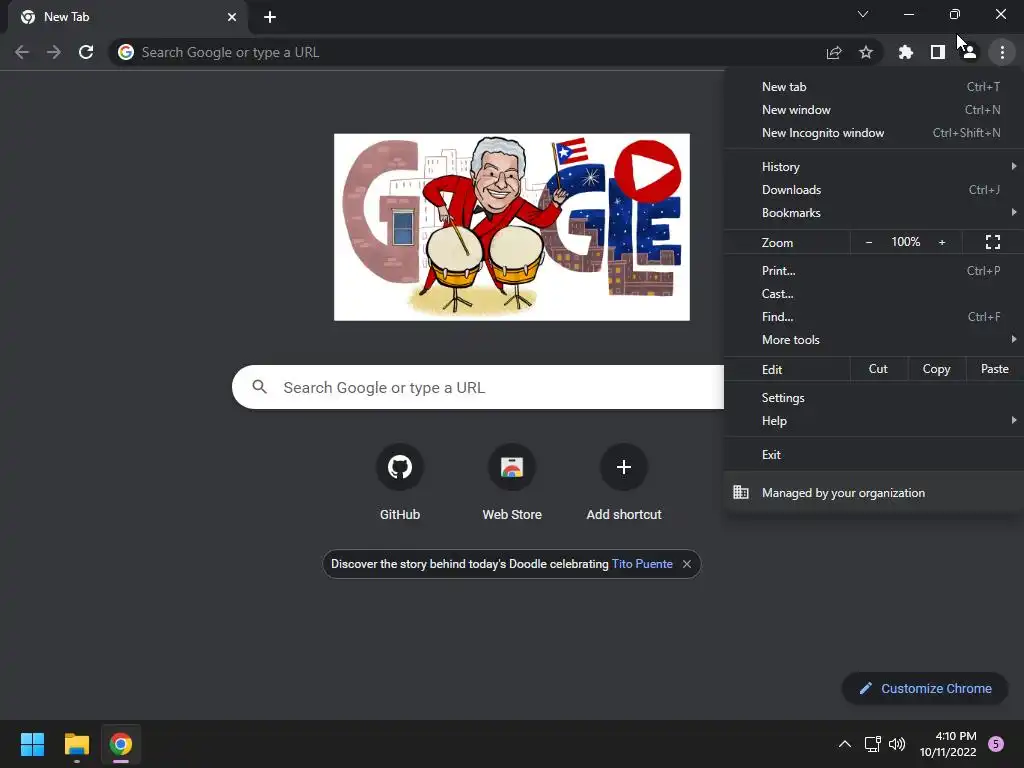Add a new shortcut tile

coord(624,483)
